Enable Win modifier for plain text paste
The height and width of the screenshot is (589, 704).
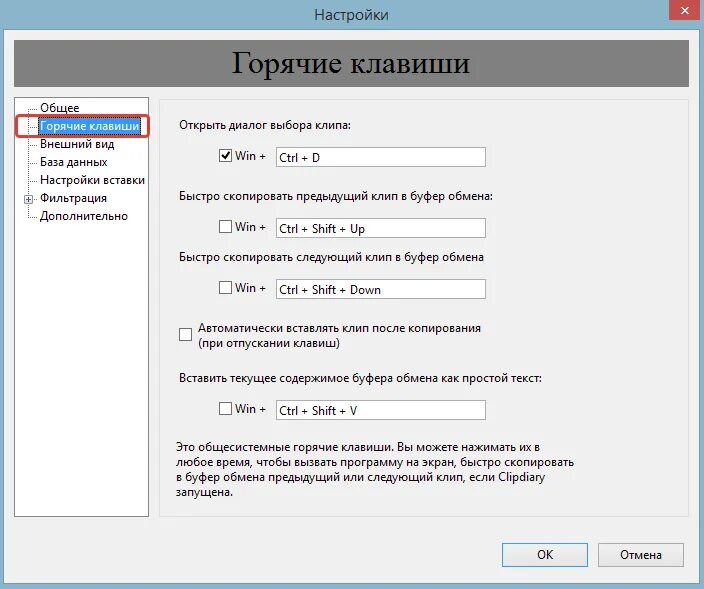click(x=225, y=409)
